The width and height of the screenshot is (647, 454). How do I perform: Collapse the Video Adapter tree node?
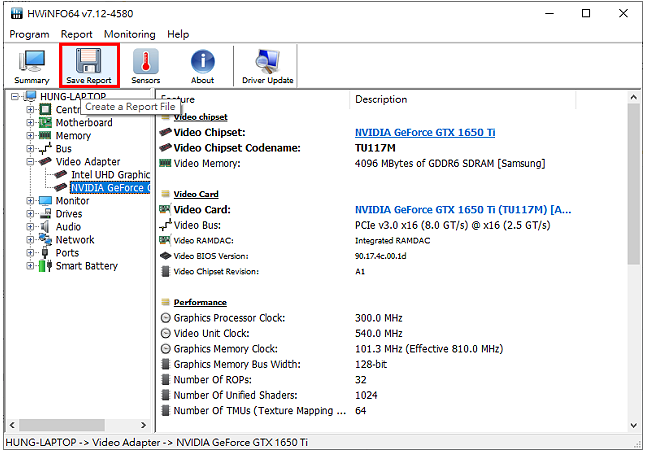click(30, 162)
